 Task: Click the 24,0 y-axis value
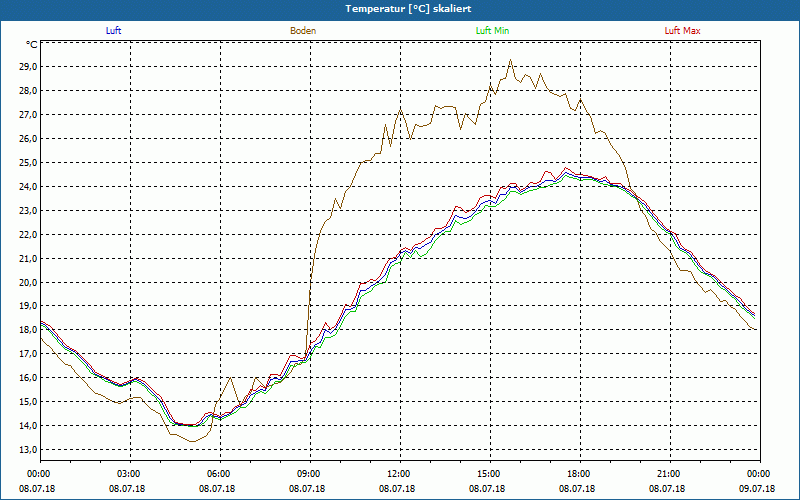click(28, 187)
